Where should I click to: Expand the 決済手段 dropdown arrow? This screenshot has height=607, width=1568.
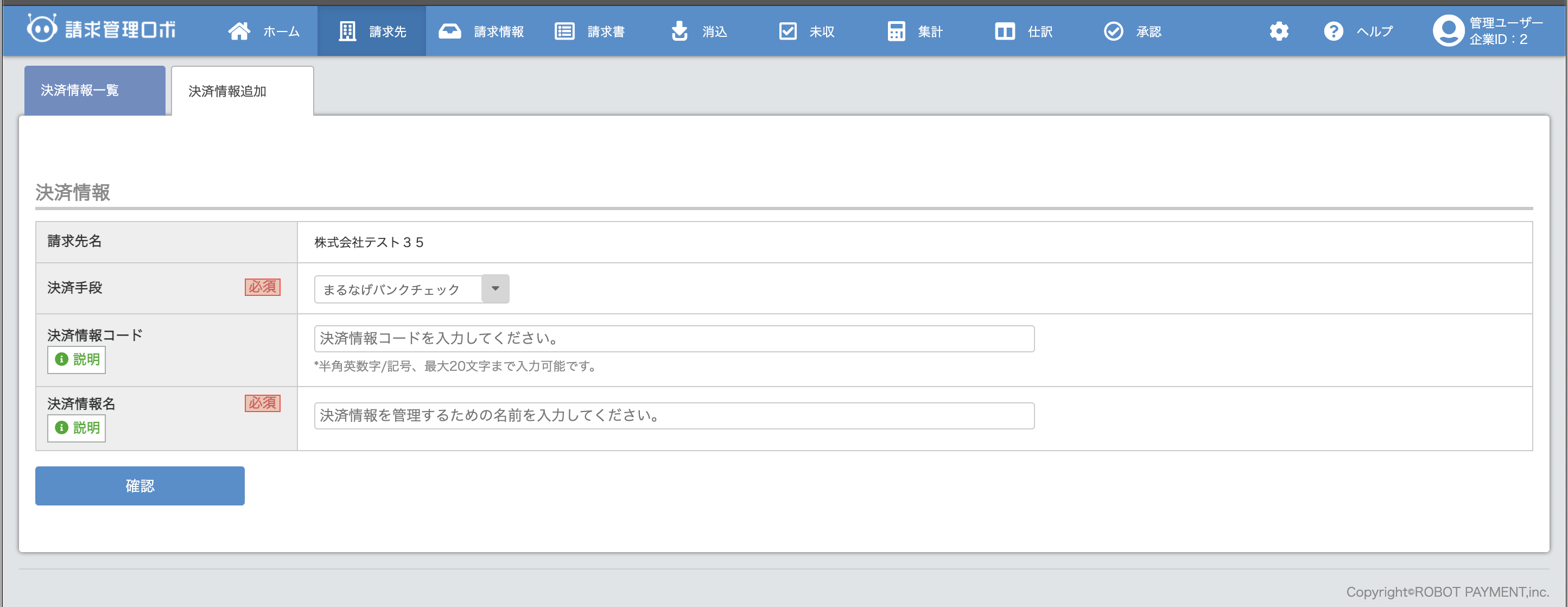click(x=496, y=289)
